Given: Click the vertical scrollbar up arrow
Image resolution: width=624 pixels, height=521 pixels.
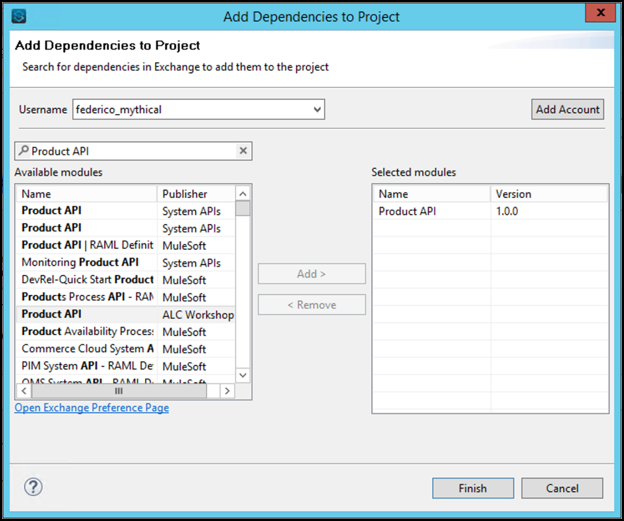Looking at the screenshot, I should pyautogui.click(x=243, y=194).
